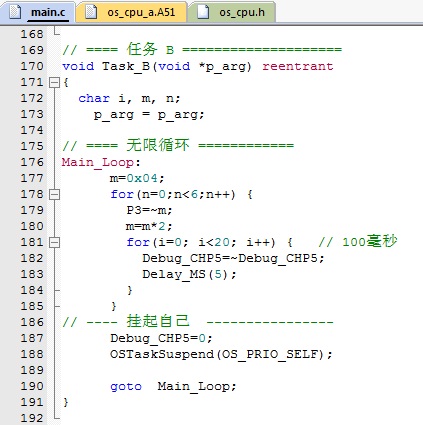Click line number 188 in the gutter
This screenshot has width=423, height=425.
coord(32,354)
